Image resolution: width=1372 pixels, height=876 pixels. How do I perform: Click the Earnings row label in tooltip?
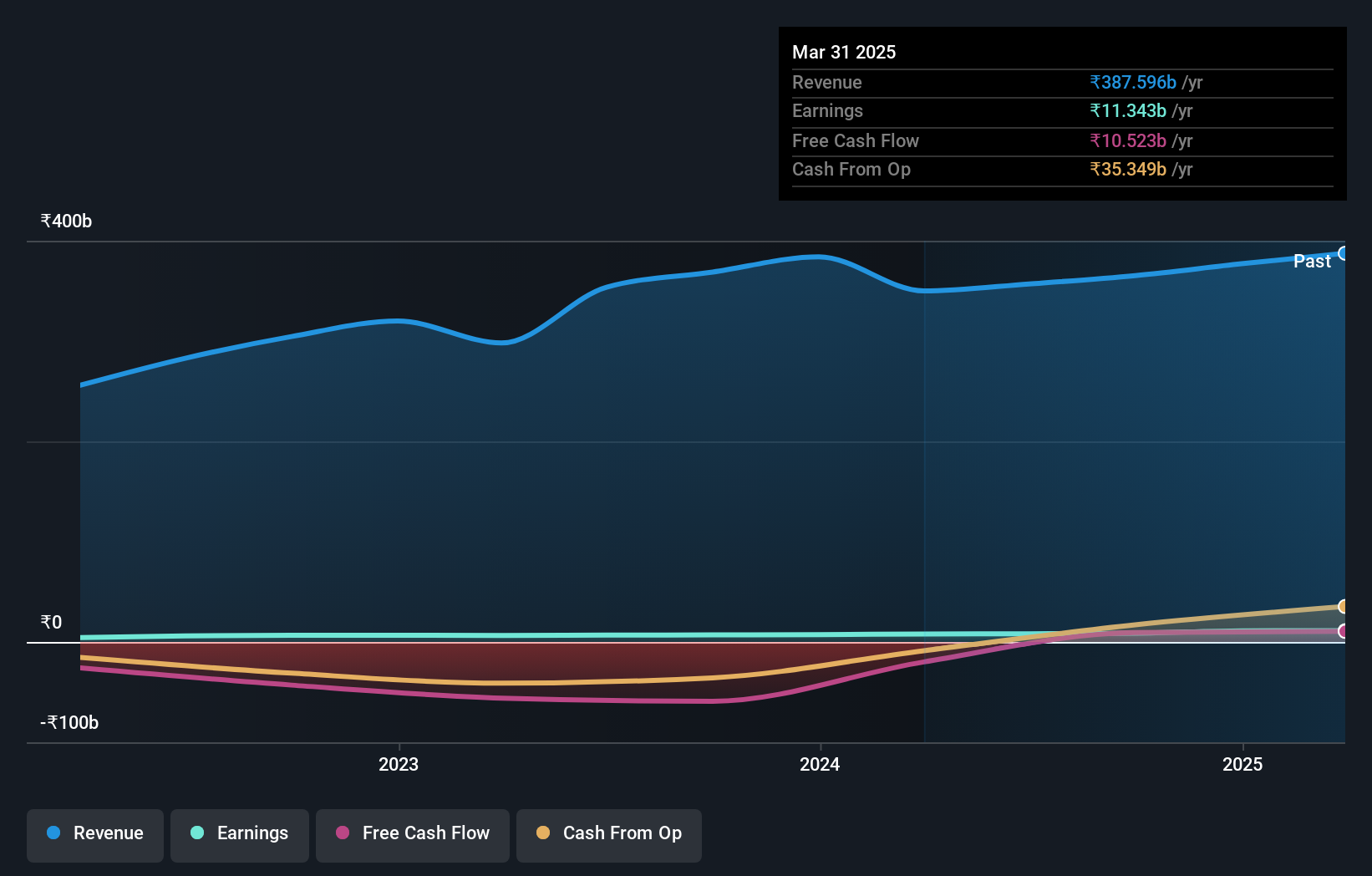827,110
